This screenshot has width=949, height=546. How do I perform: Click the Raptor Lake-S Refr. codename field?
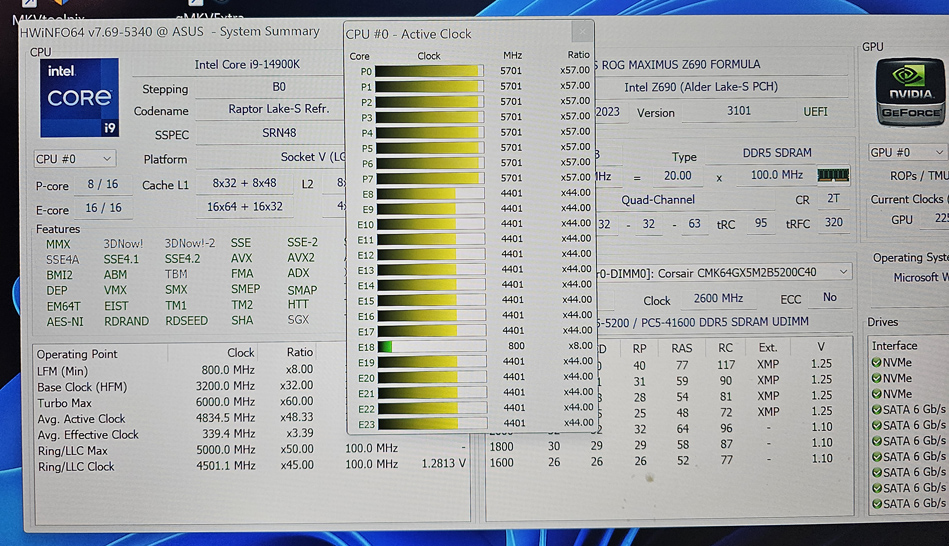click(x=270, y=110)
